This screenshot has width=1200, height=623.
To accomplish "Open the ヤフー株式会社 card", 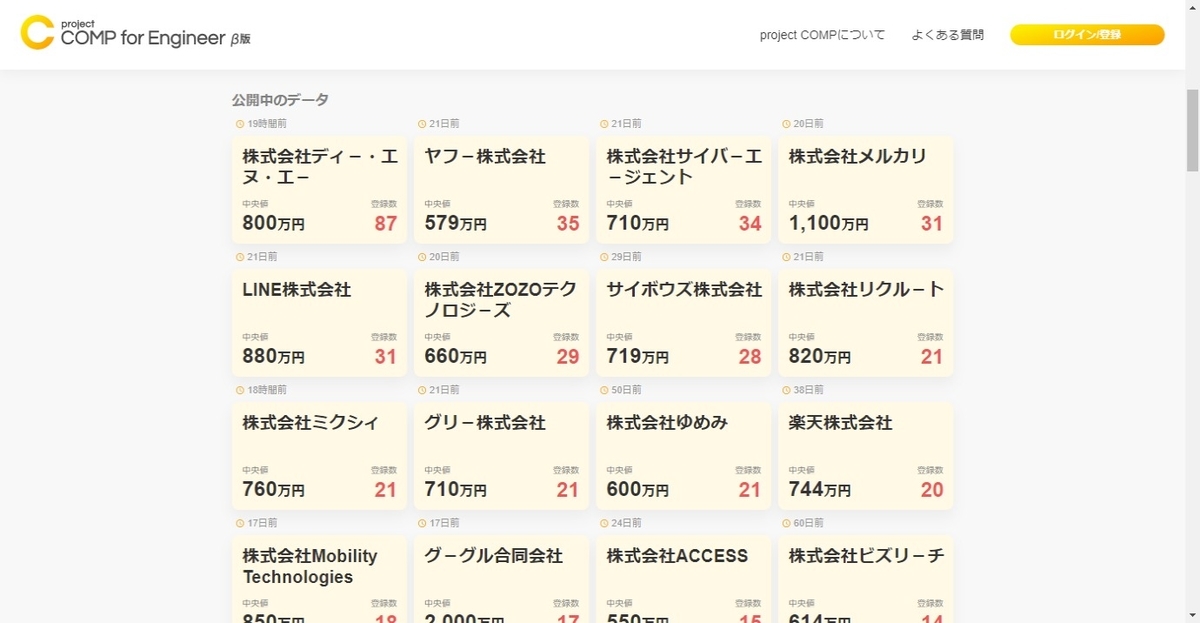I will pos(501,189).
